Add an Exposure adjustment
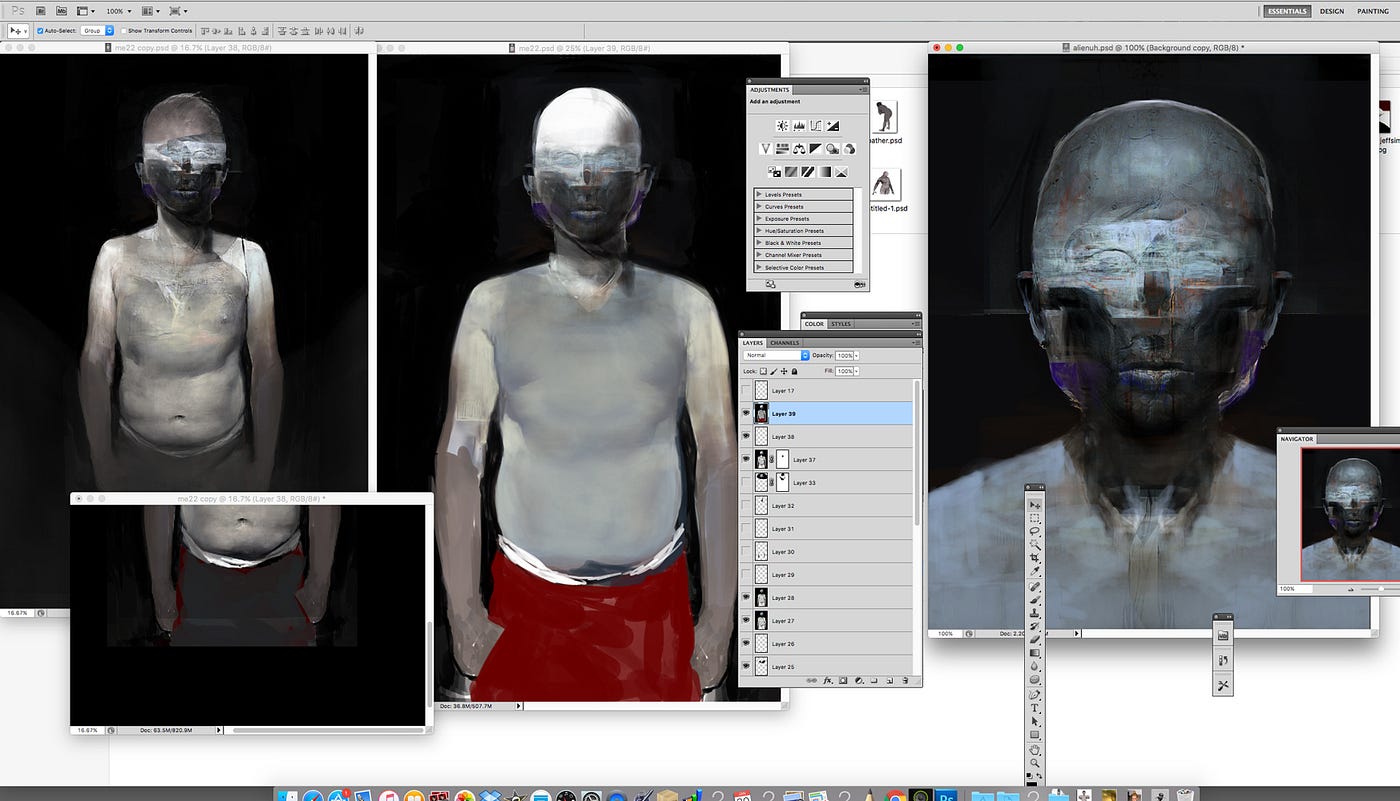The image size is (1400, 801). point(833,126)
